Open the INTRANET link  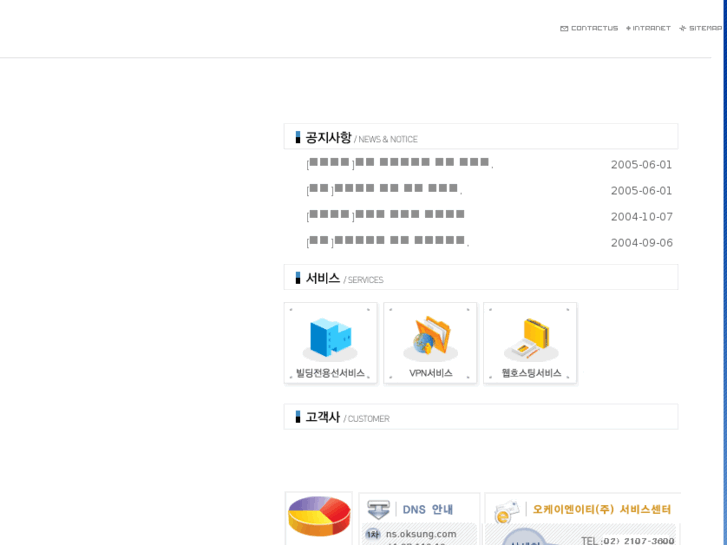pos(648,28)
